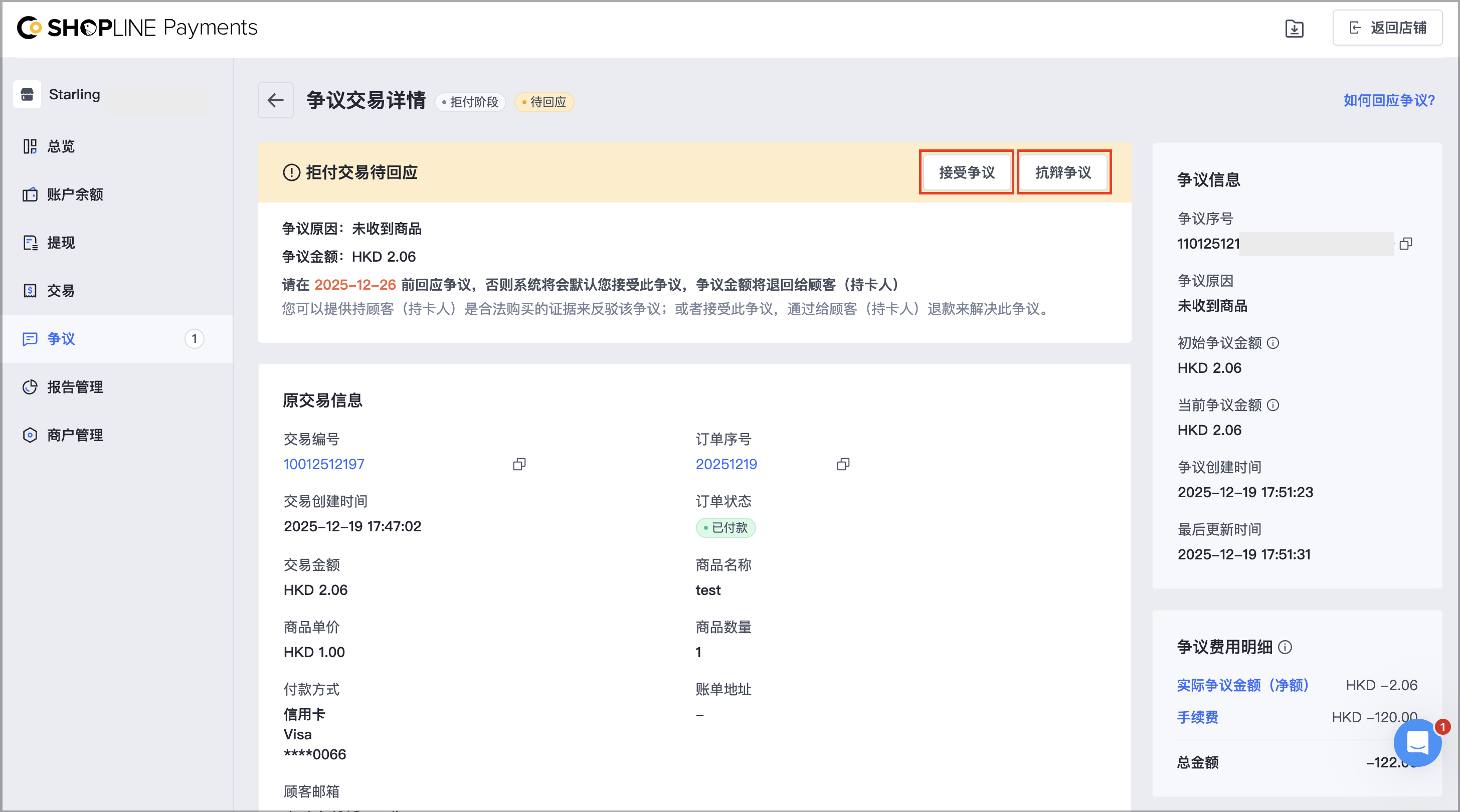This screenshot has height=812, width=1460.
Task: Click the 待回应 status tag
Action: point(544,102)
